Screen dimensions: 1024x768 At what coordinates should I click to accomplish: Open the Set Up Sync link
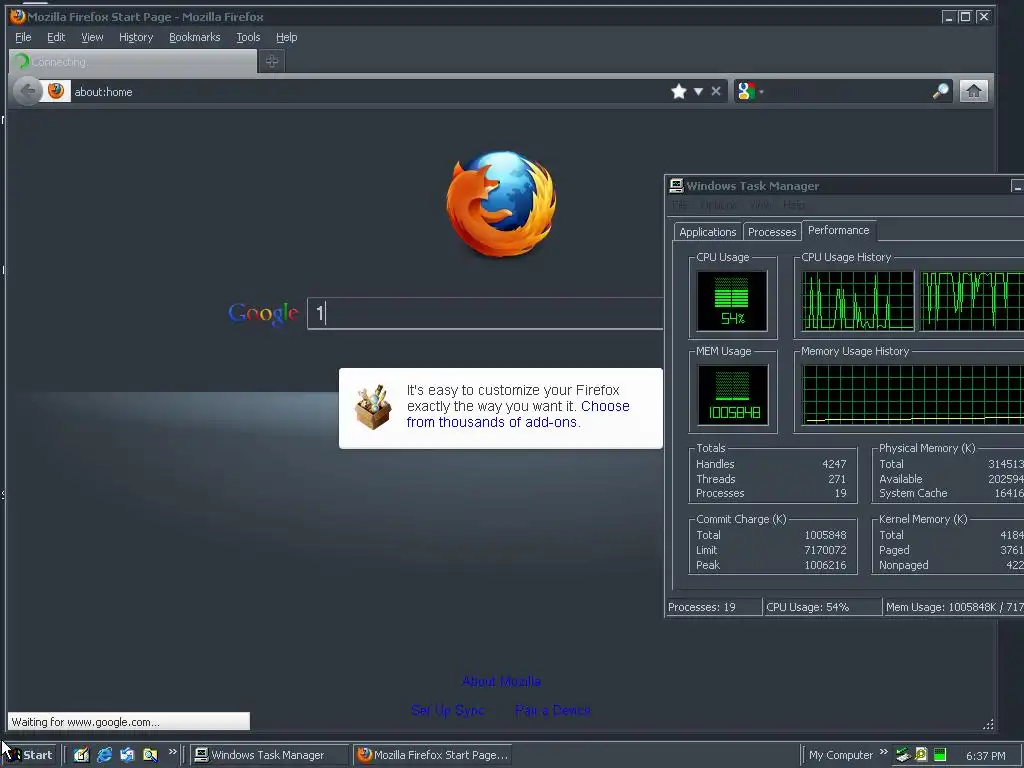click(x=447, y=710)
